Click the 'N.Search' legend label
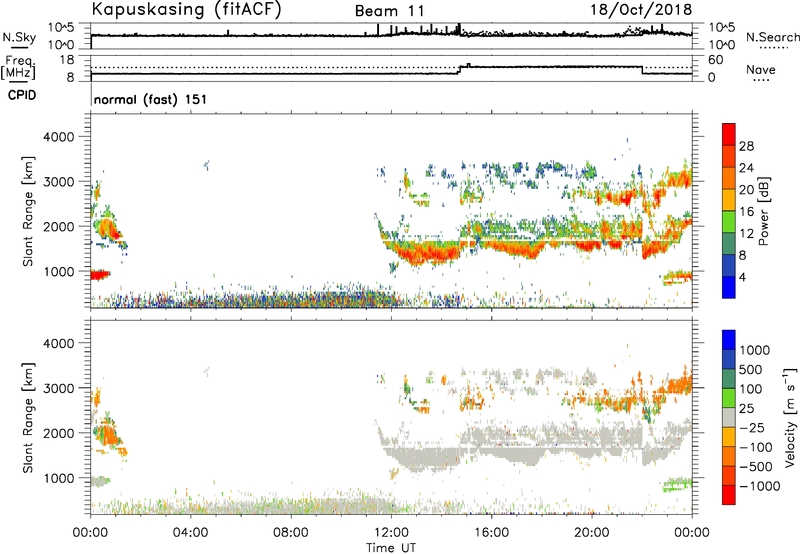800x554 pixels. (x=773, y=37)
